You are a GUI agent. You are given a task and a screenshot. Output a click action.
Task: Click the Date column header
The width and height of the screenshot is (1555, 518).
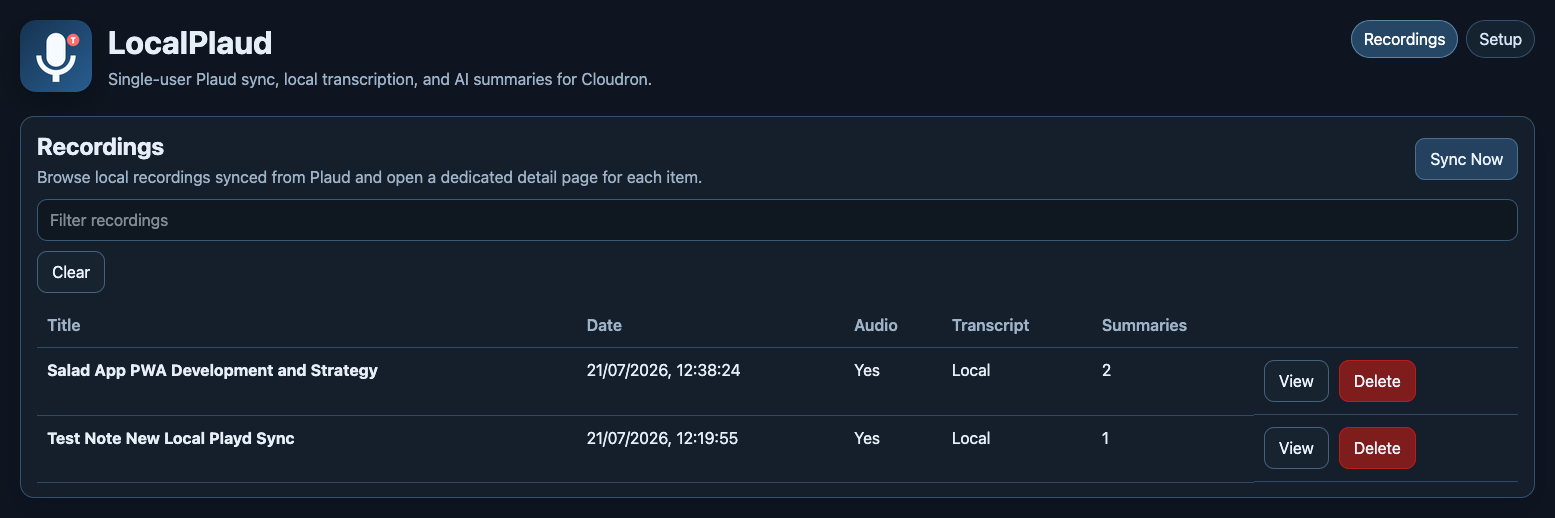(x=604, y=325)
